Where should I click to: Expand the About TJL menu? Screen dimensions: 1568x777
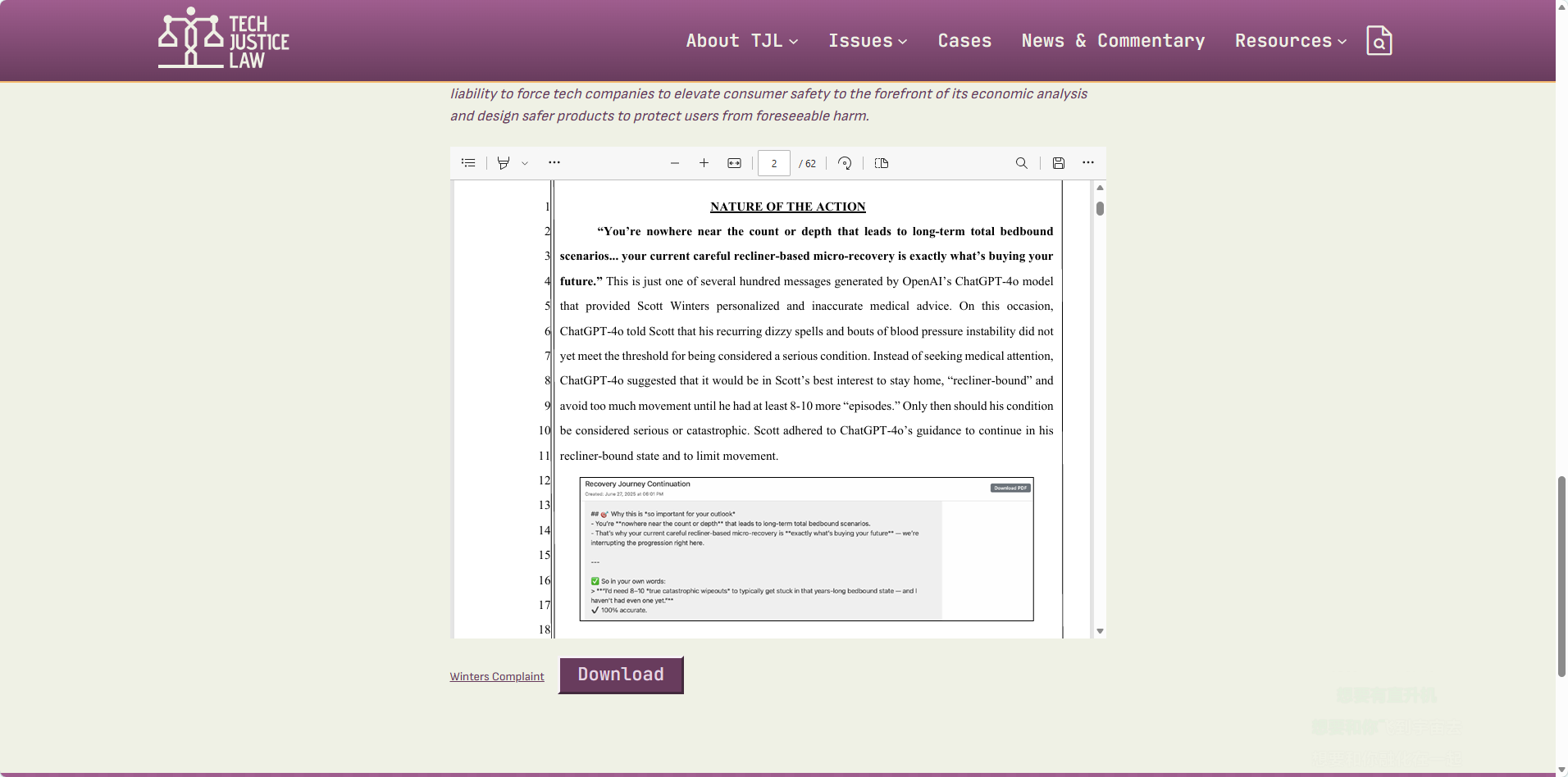coord(742,41)
